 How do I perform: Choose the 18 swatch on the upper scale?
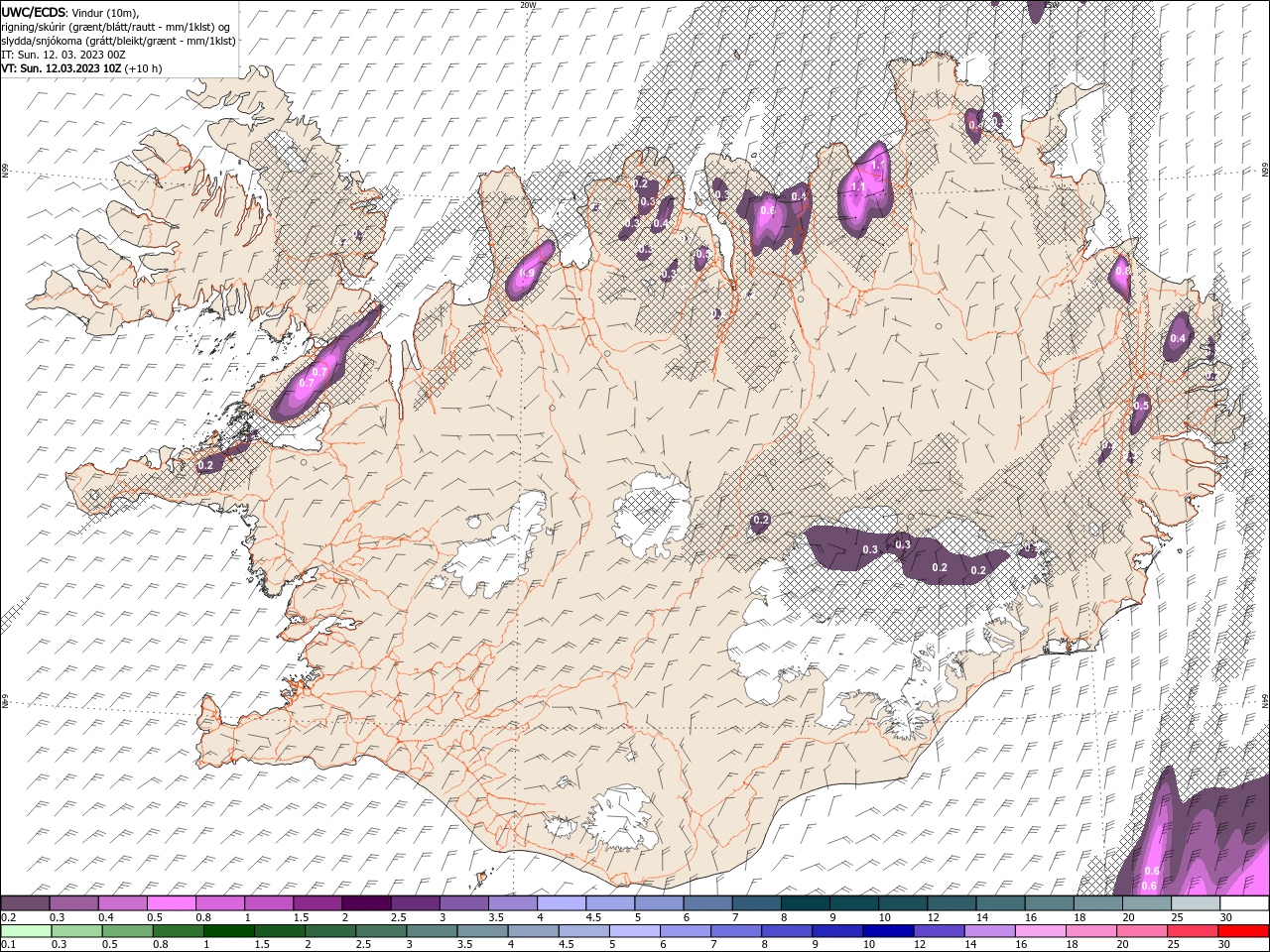pos(1097,903)
